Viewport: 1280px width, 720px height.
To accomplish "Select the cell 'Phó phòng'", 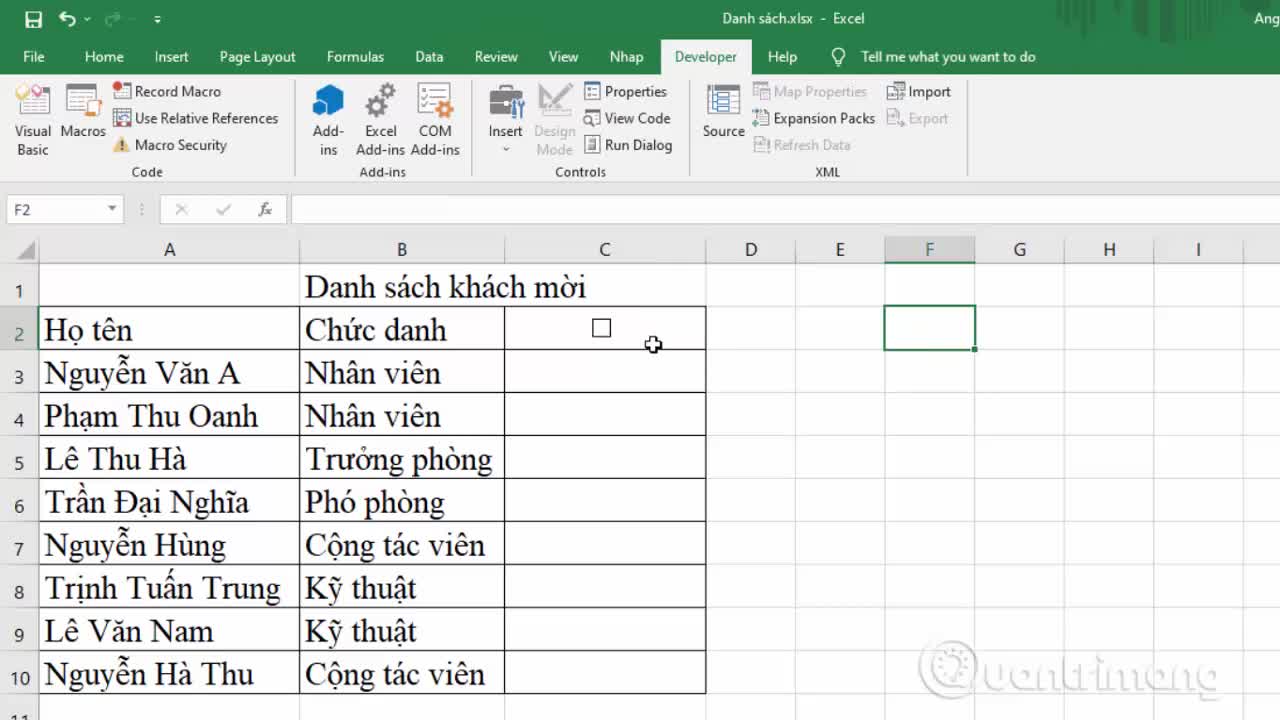I will click(x=402, y=501).
